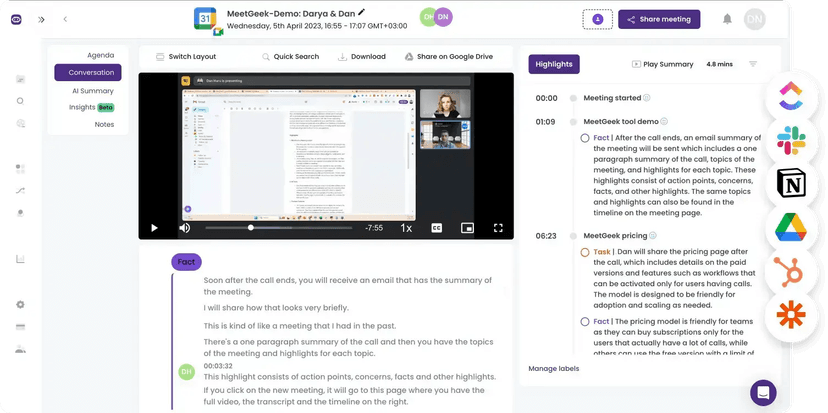Open the DN profile avatar menu
The height and width of the screenshot is (413, 828).
click(x=755, y=20)
